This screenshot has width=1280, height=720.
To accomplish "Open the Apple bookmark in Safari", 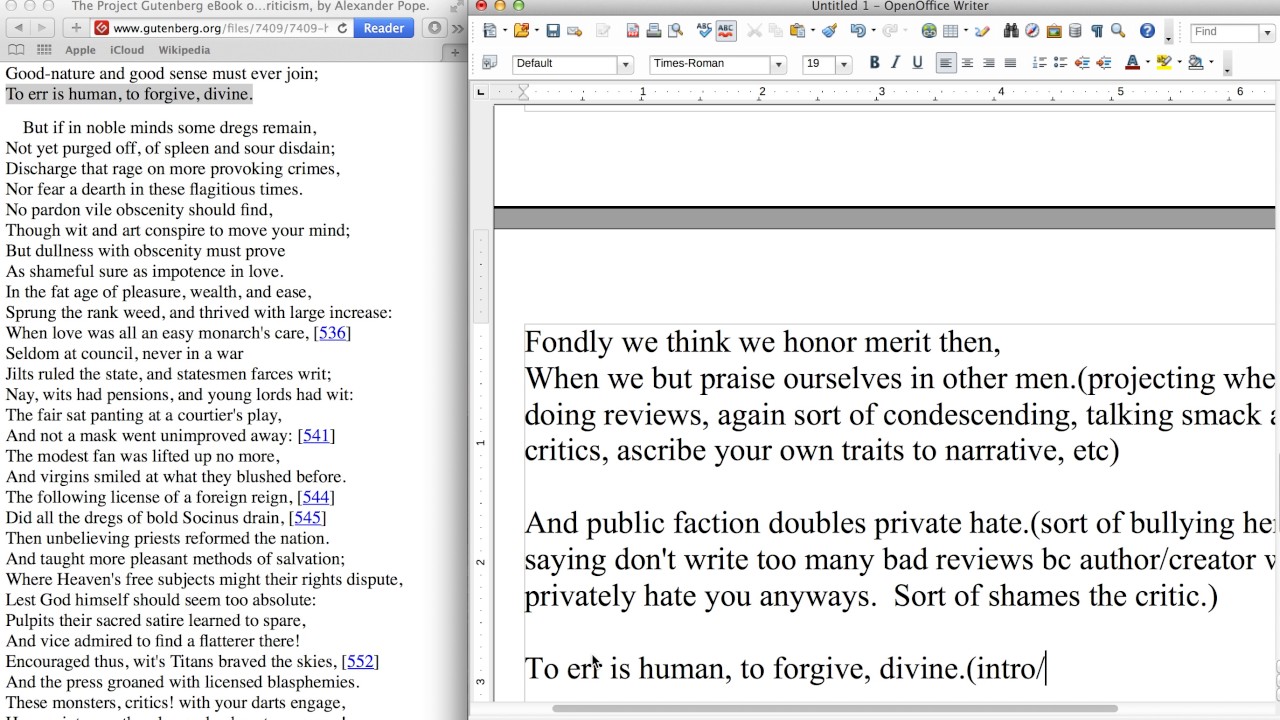I will [x=80, y=50].
